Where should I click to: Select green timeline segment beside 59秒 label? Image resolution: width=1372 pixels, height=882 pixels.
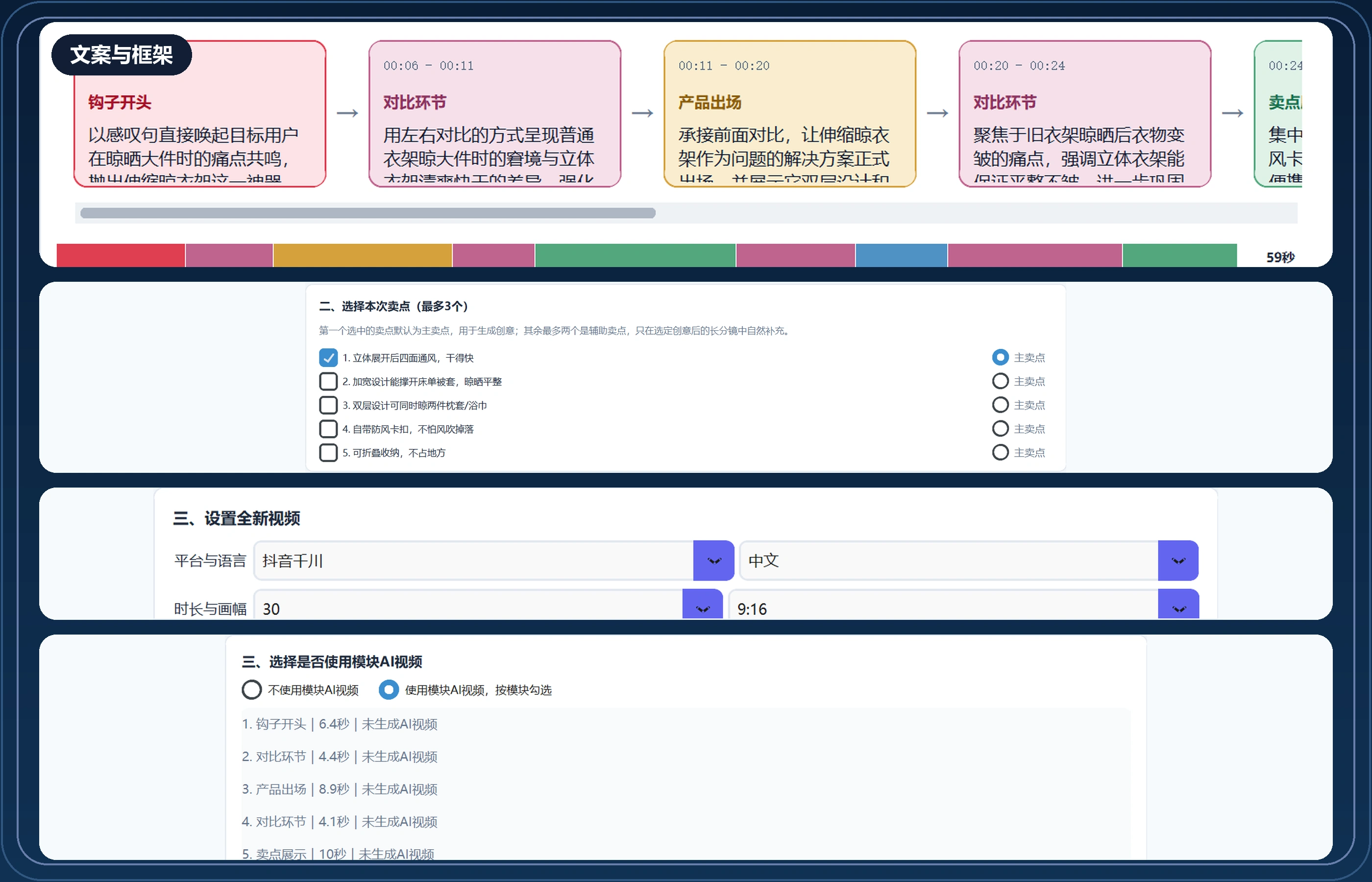(1179, 255)
